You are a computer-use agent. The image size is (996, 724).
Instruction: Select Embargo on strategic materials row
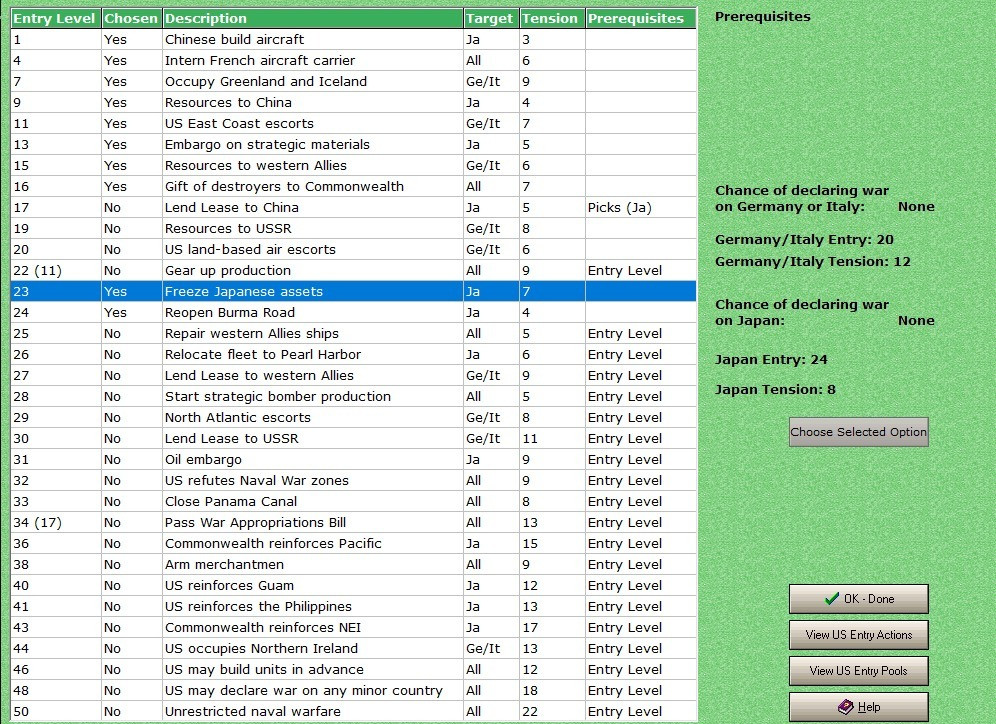point(353,144)
